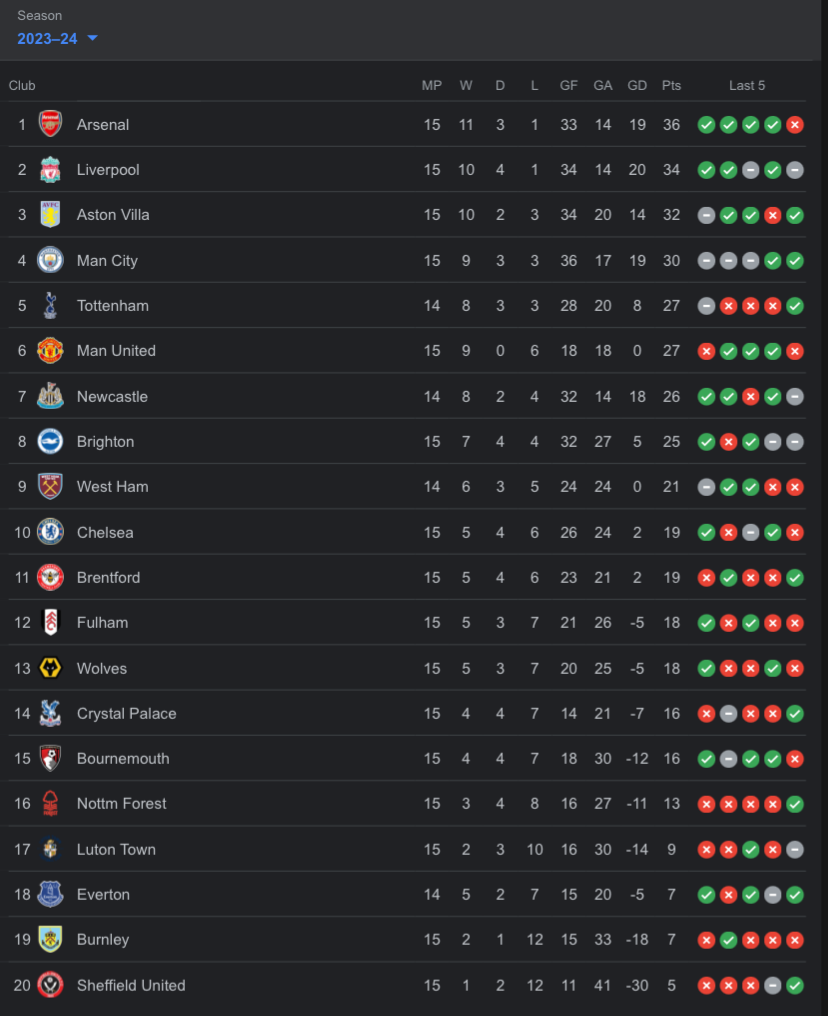This screenshot has width=828, height=1016.
Task: Click the Wolves crest icon
Action: [50, 668]
